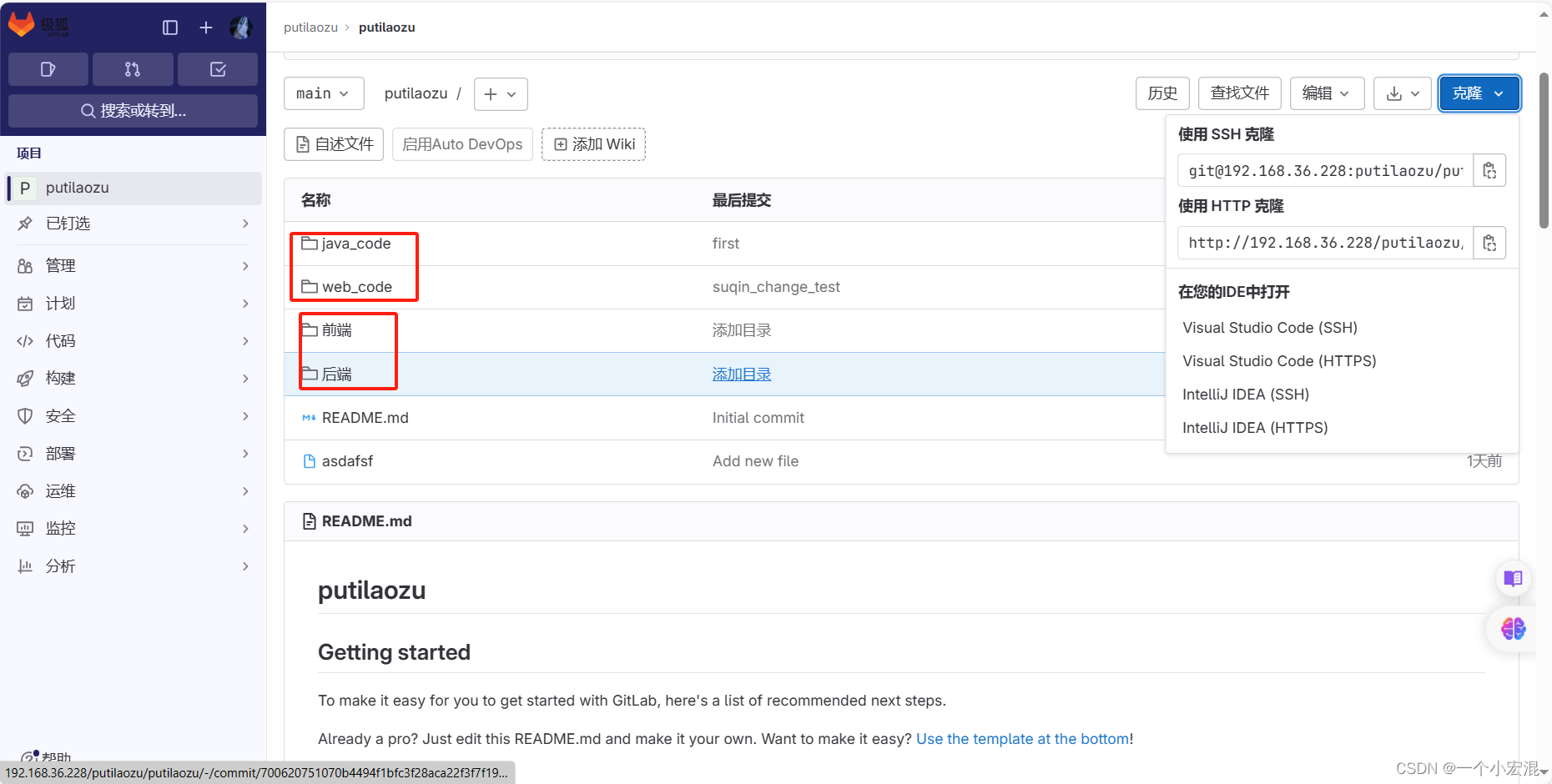Collapse the sidebar with the panel icon
The height and width of the screenshot is (784, 1552).
pos(169,28)
